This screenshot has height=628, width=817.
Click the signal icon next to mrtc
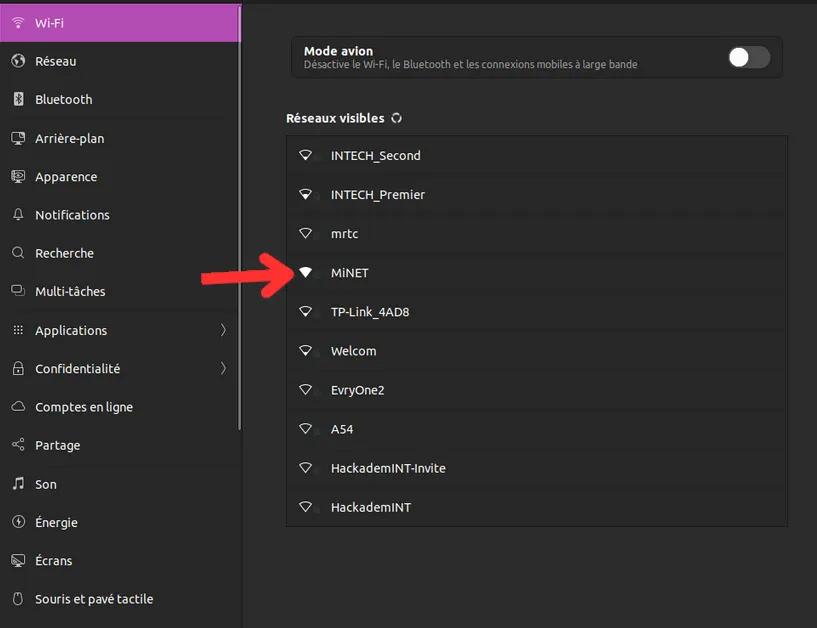click(x=306, y=233)
